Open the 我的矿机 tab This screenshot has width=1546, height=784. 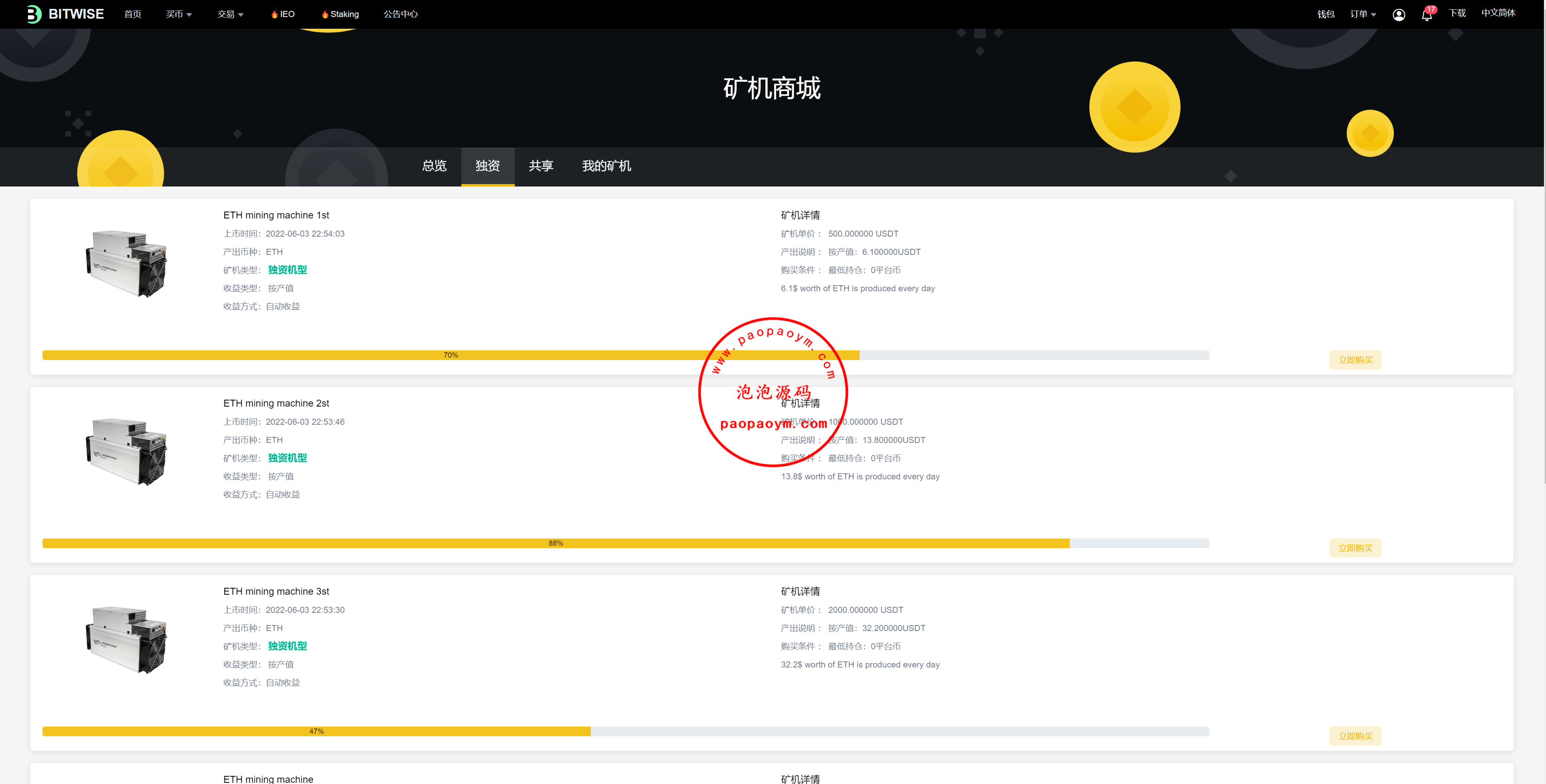[606, 165]
